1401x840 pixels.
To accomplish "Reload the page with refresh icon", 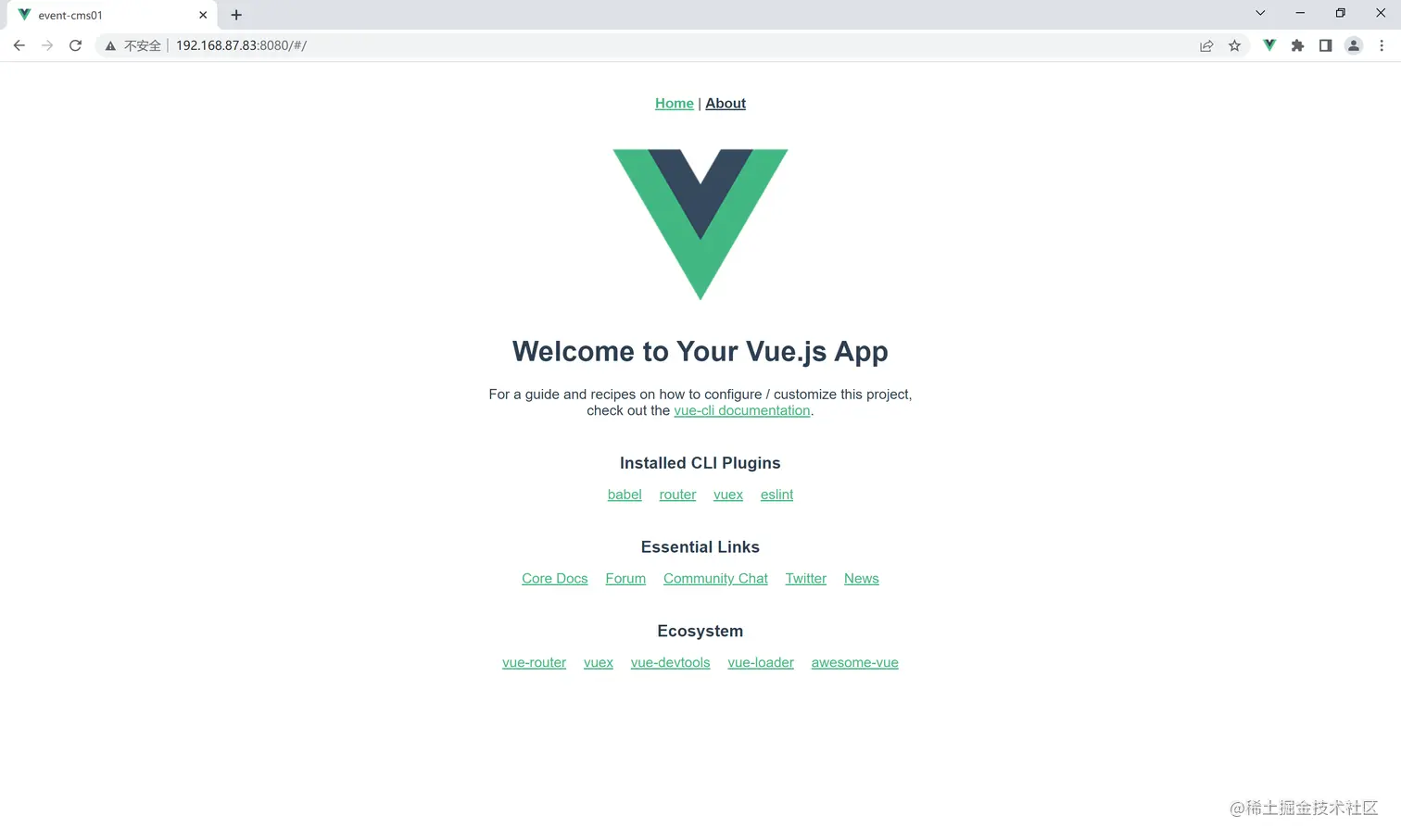I will pyautogui.click(x=76, y=45).
